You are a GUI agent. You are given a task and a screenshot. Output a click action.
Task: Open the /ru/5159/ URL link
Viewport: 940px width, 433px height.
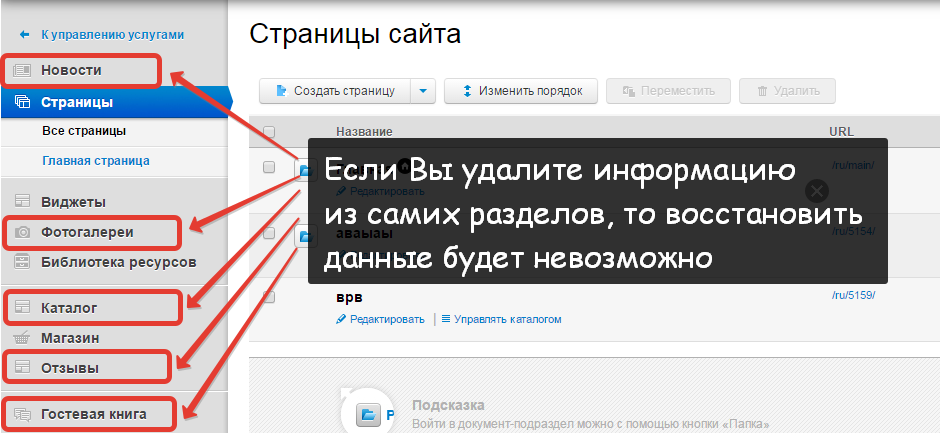click(851, 297)
